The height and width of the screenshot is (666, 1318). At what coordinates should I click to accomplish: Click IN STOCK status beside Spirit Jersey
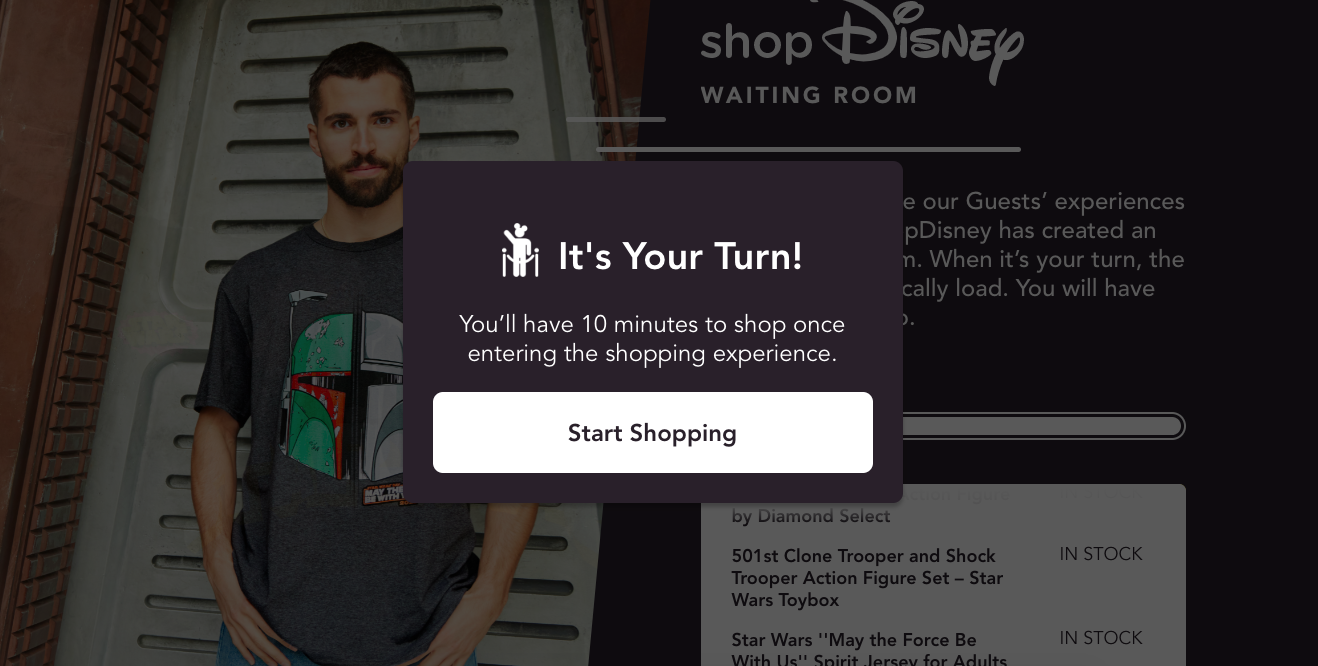(x=1101, y=638)
